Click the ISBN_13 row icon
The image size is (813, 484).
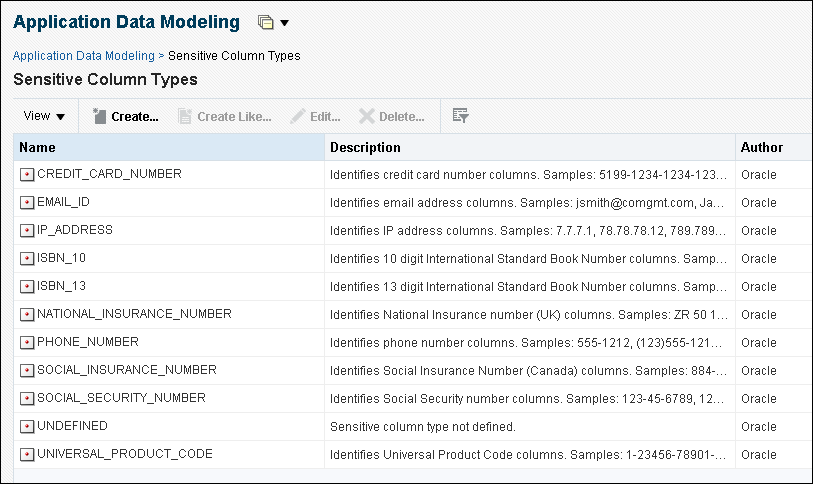click(x=27, y=286)
